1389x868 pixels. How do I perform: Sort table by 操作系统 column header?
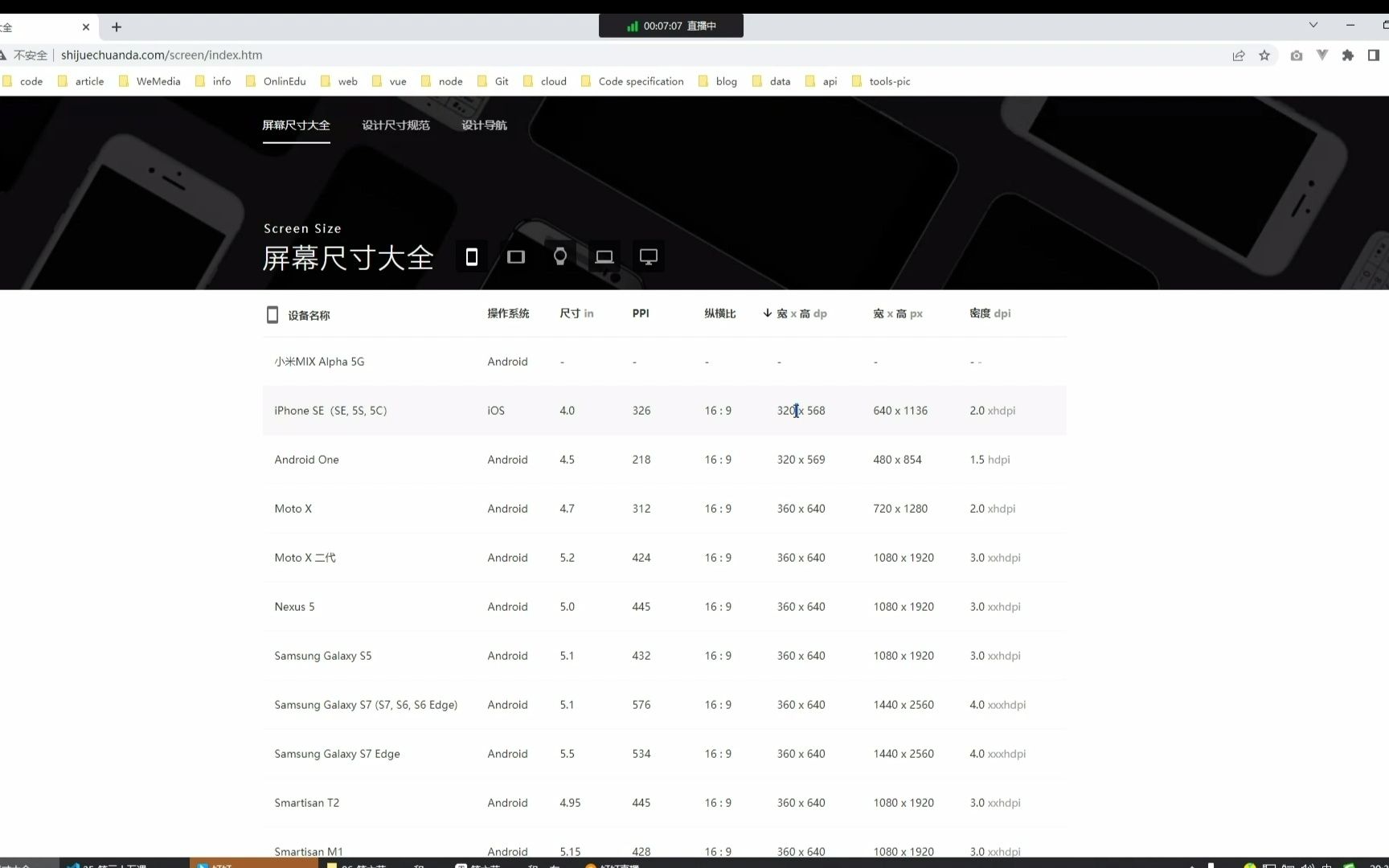[x=508, y=313]
